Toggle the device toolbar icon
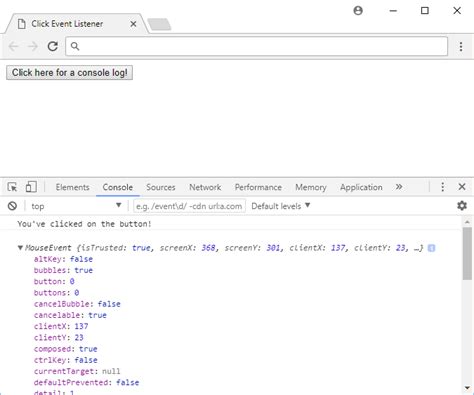The width and height of the screenshot is (474, 395). click(31, 187)
